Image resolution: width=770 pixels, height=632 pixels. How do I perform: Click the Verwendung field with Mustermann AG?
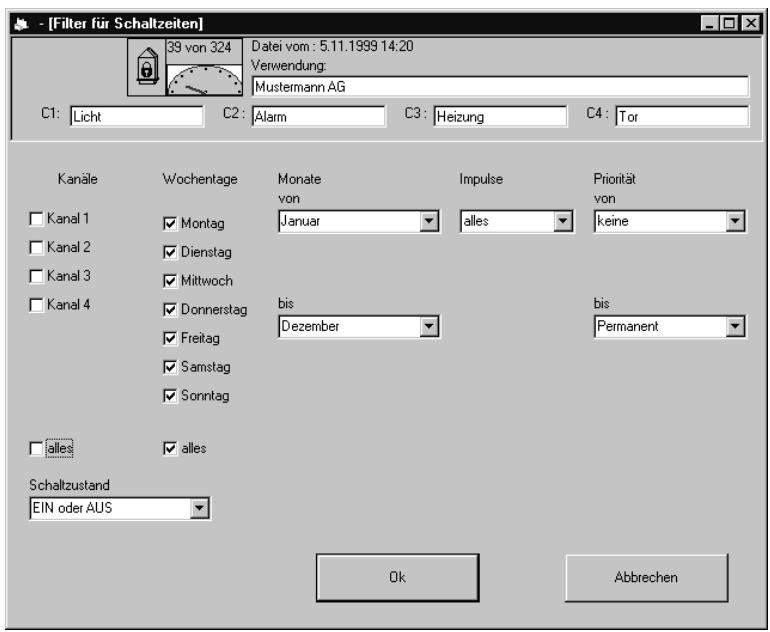pos(499,87)
